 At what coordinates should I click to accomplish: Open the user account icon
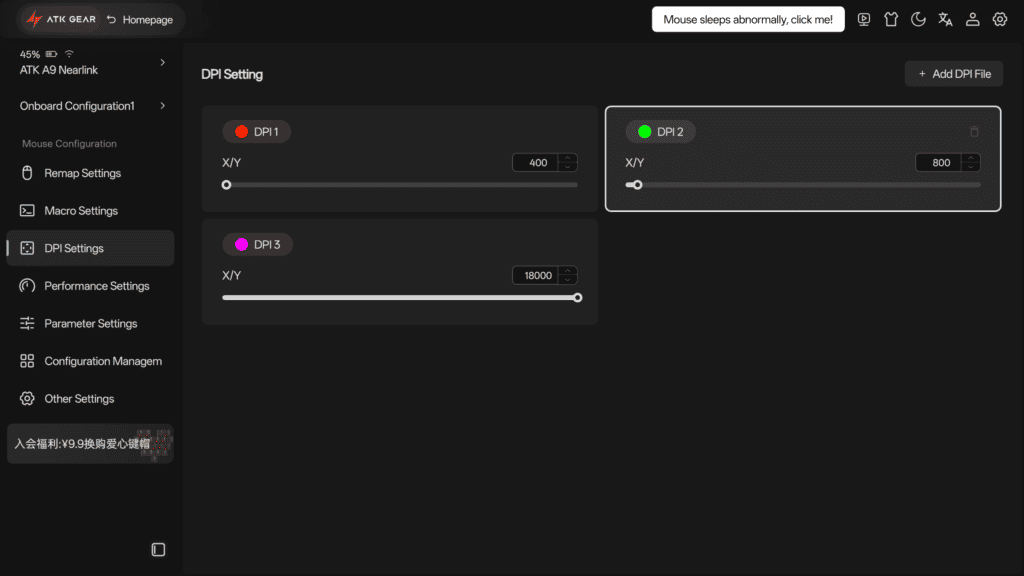pos(972,20)
